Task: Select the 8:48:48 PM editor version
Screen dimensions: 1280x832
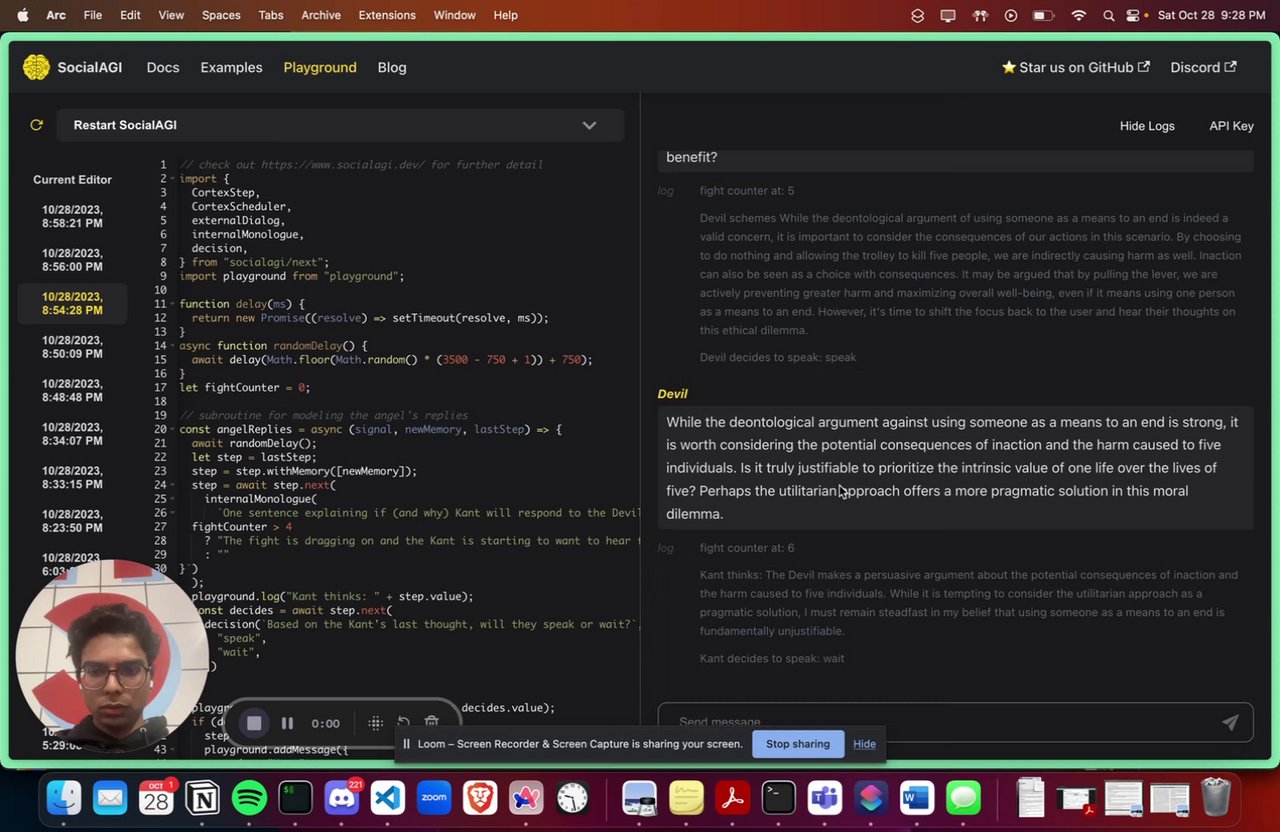Action: [72, 390]
